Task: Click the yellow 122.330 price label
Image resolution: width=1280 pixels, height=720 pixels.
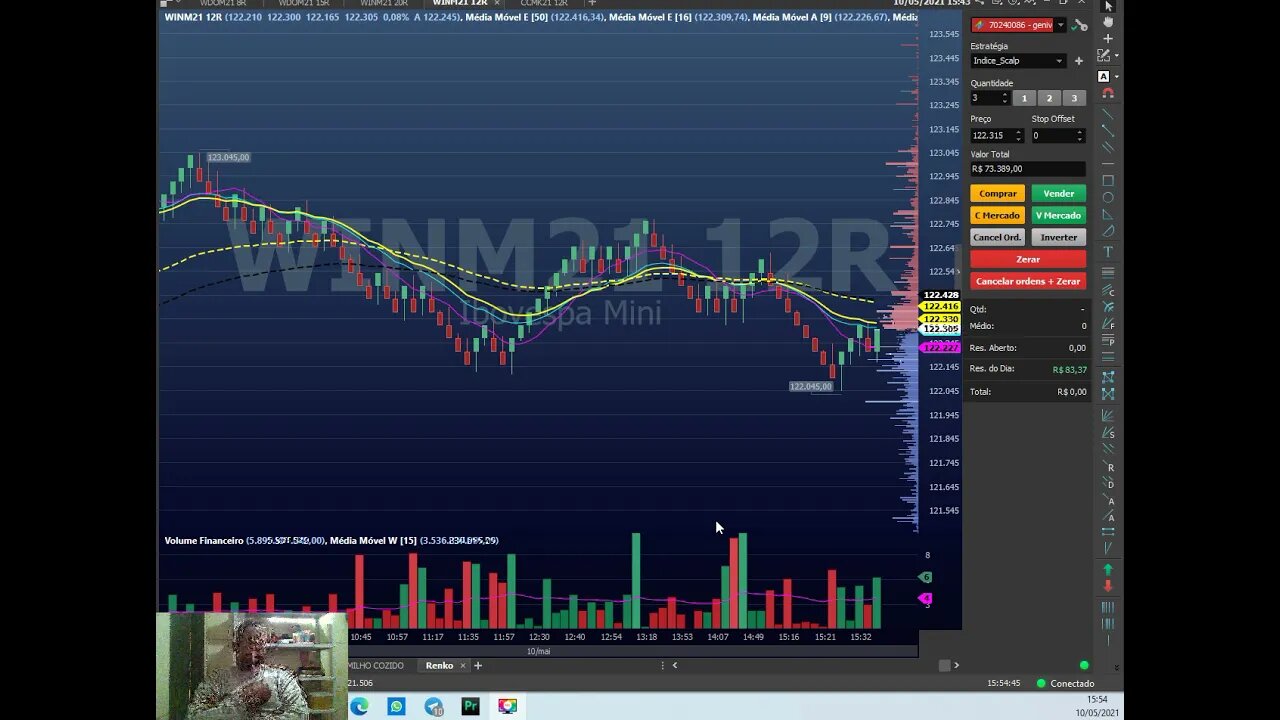Action: [941, 319]
